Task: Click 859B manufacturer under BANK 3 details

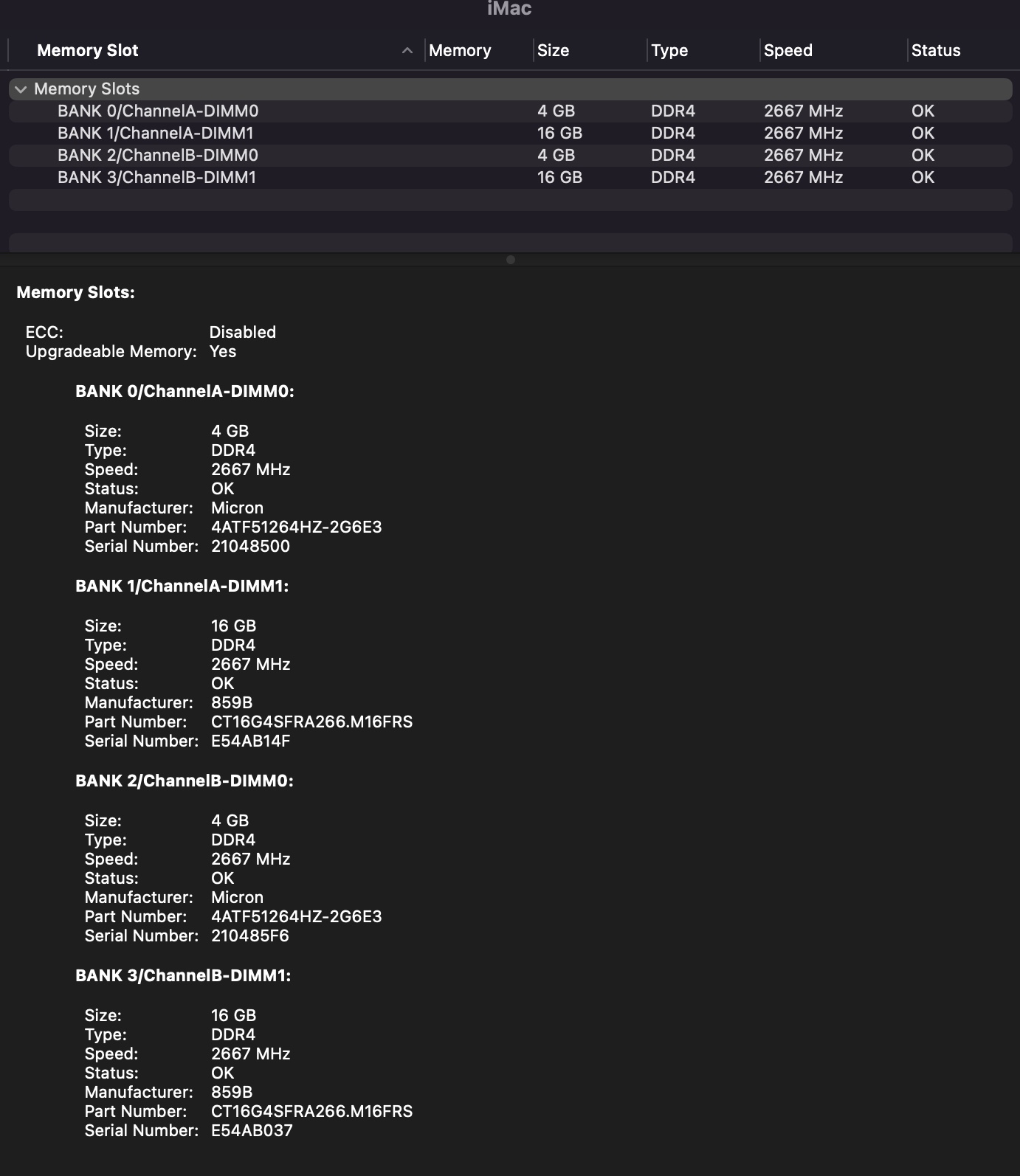Action: tap(231, 1092)
